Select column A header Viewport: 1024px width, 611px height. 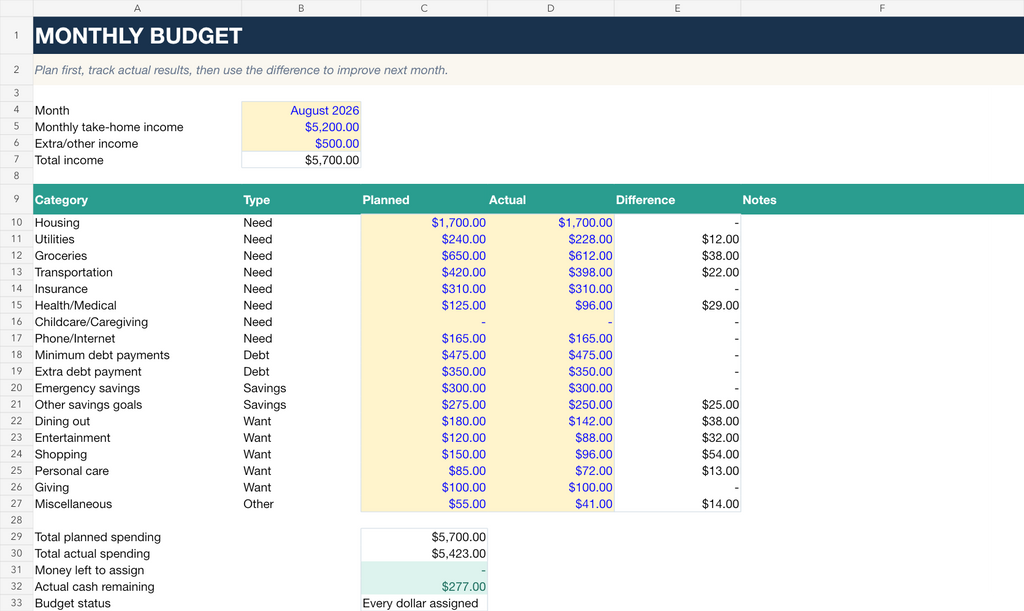point(137,8)
